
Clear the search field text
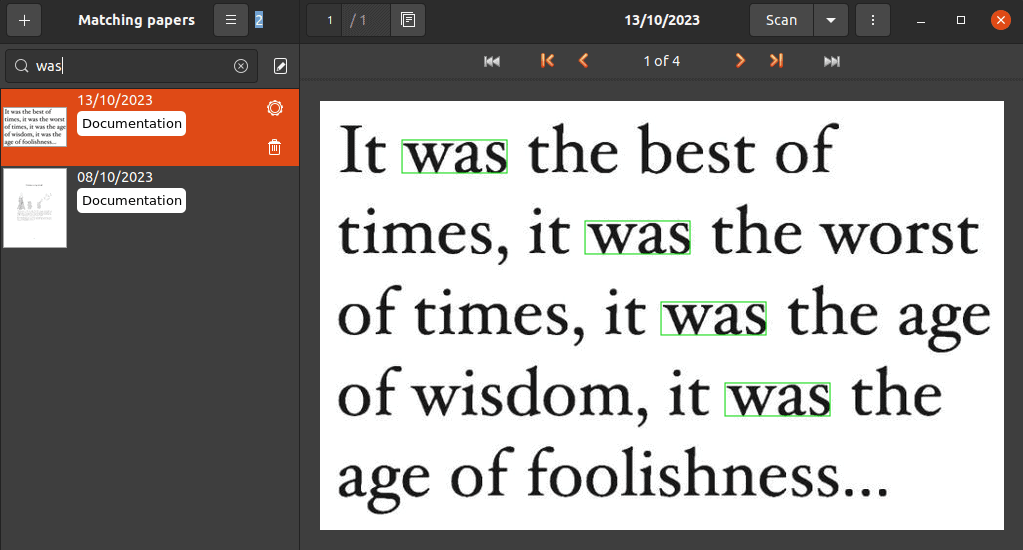[x=241, y=66]
